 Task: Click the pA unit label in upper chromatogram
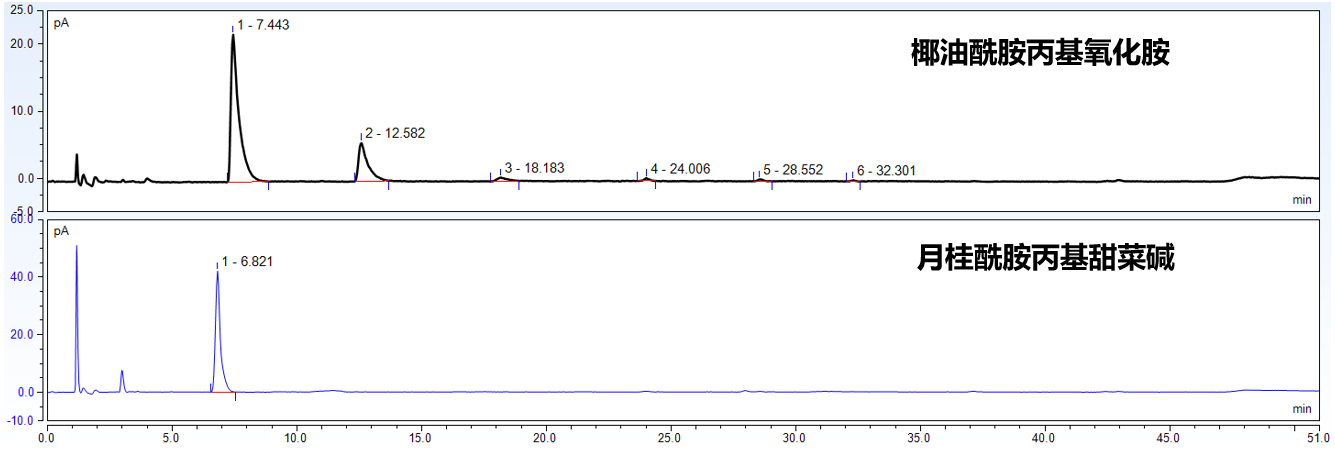pos(61,22)
